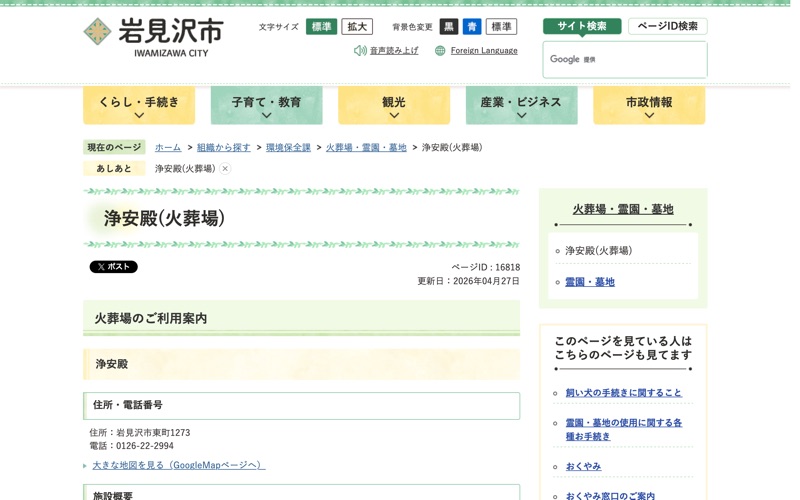The width and height of the screenshot is (800, 500).
Task: Open the おくやみ窓口のご案内 link
Action: [x=610, y=495]
